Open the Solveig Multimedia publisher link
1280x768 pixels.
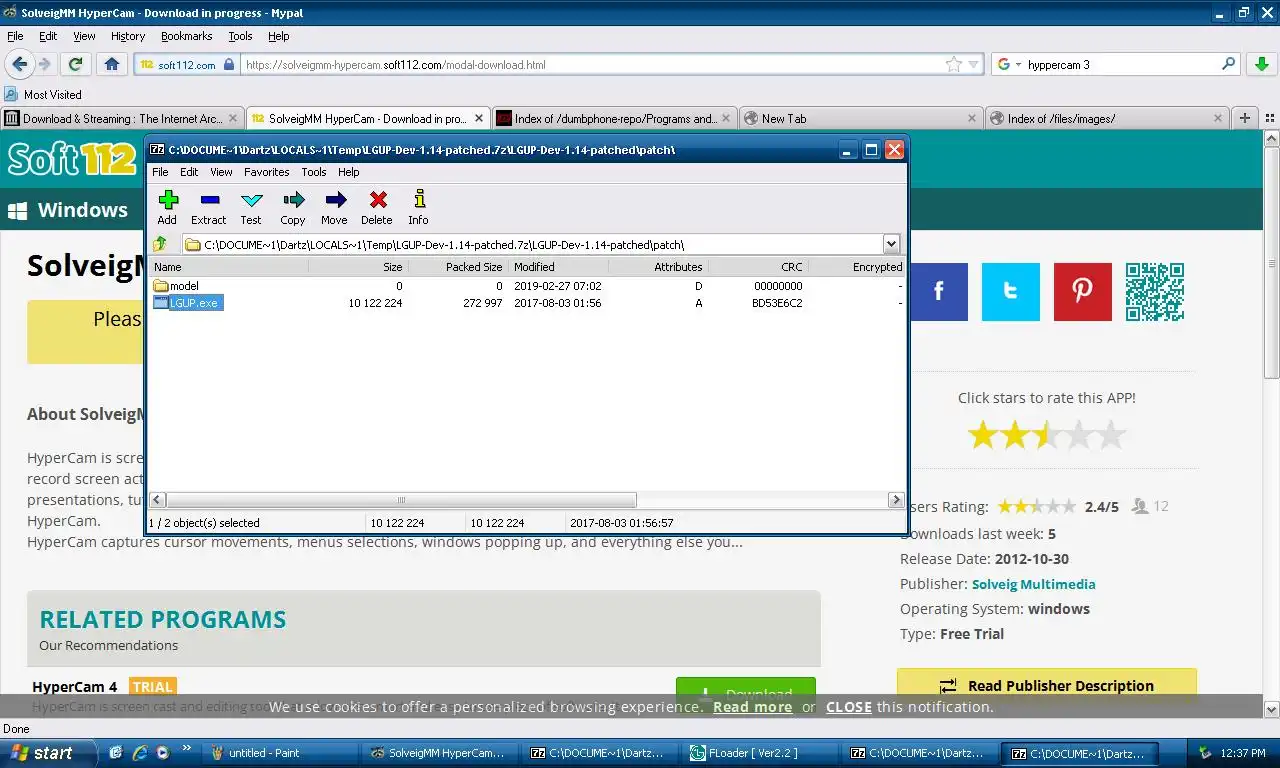1033,584
